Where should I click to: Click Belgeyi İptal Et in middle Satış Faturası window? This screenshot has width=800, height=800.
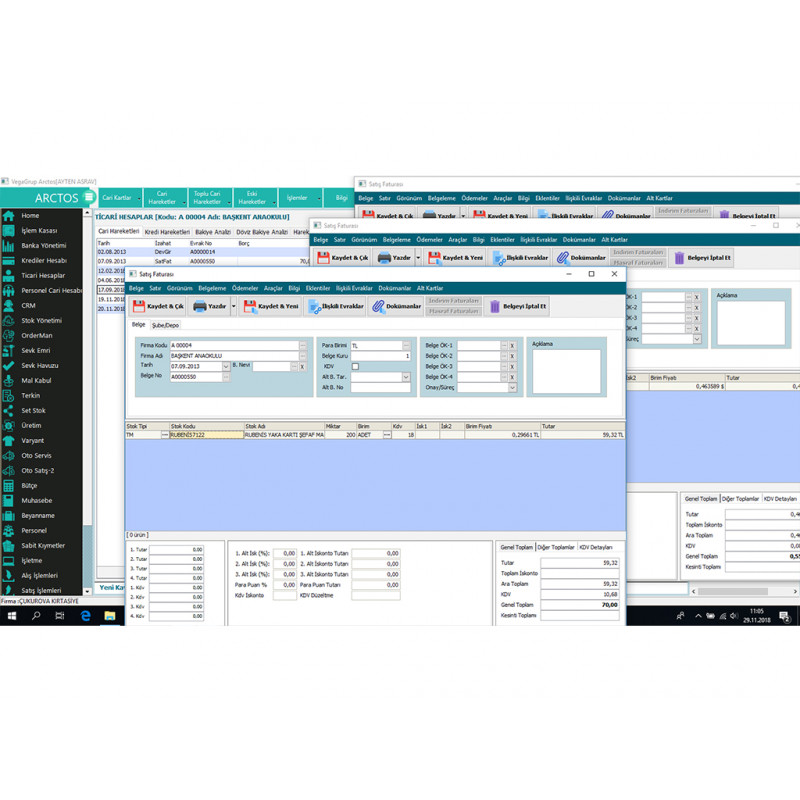tap(702, 258)
